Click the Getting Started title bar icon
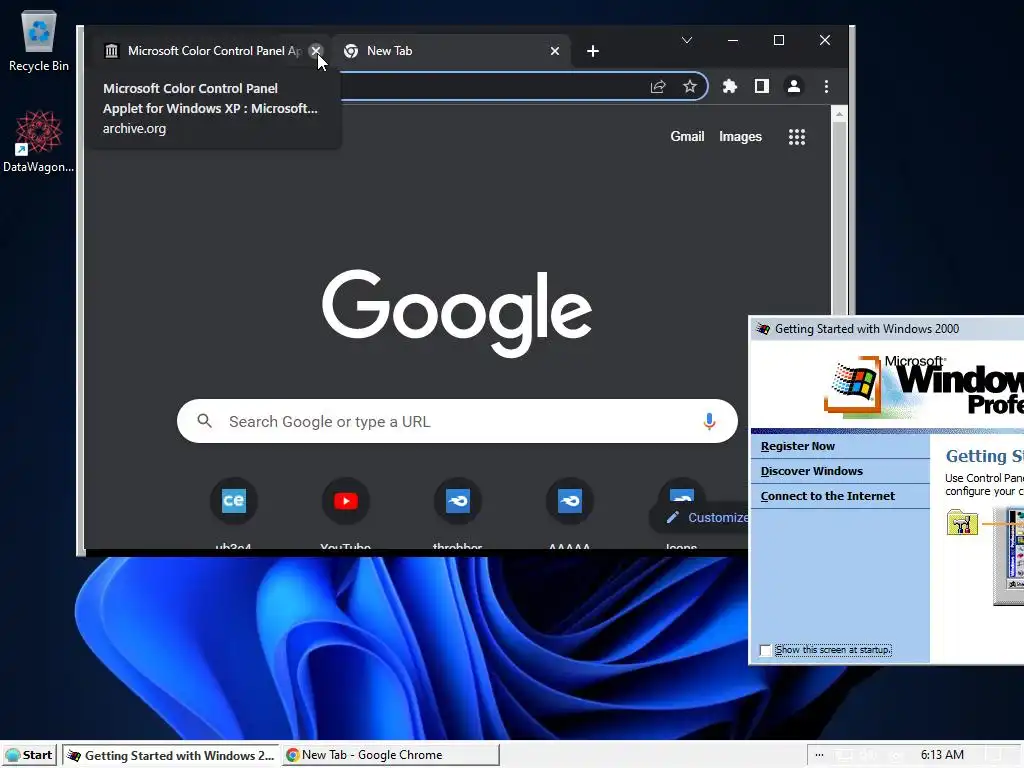Viewport: 1024px width, 768px height. (x=763, y=328)
